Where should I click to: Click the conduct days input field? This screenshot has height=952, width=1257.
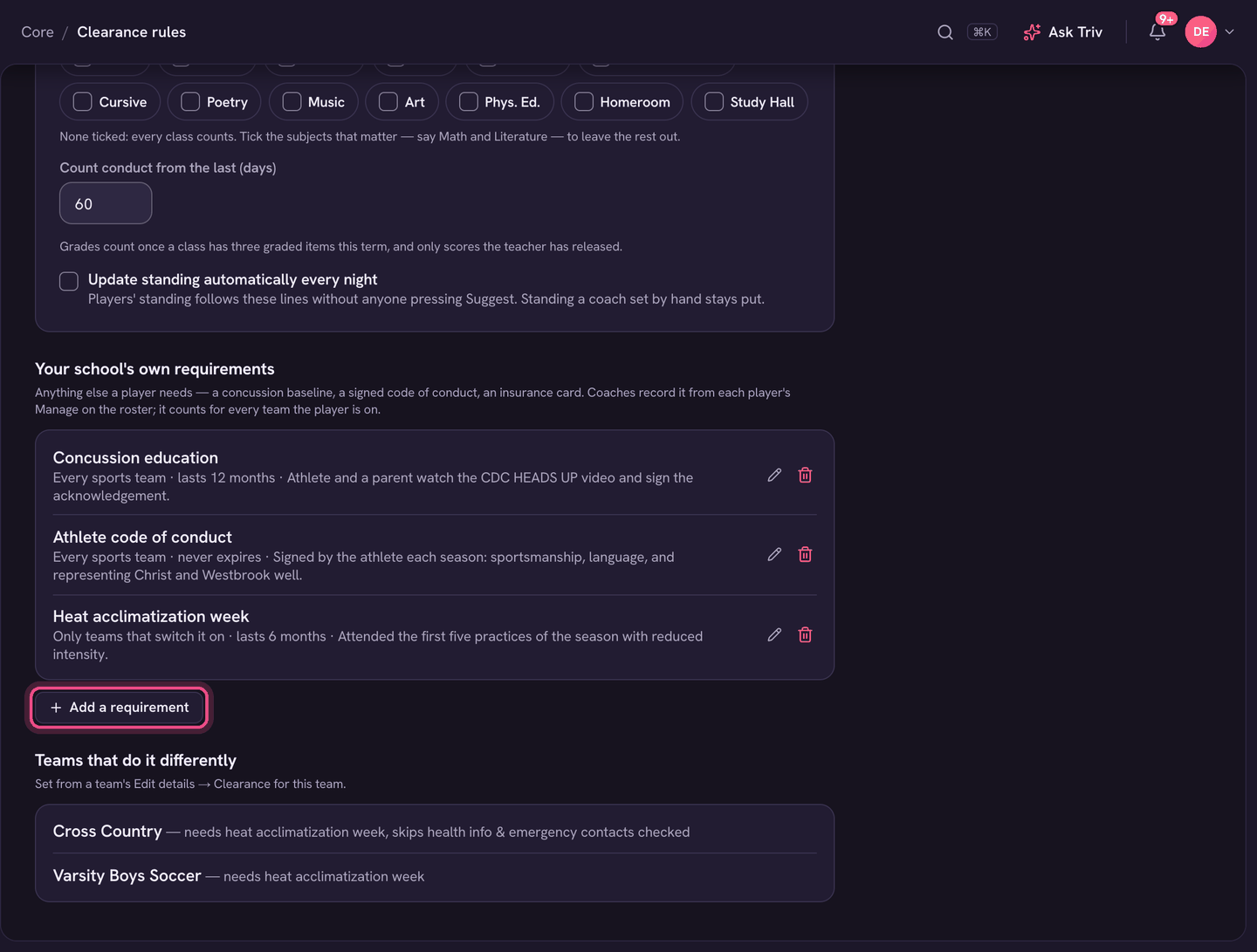(x=106, y=203)
